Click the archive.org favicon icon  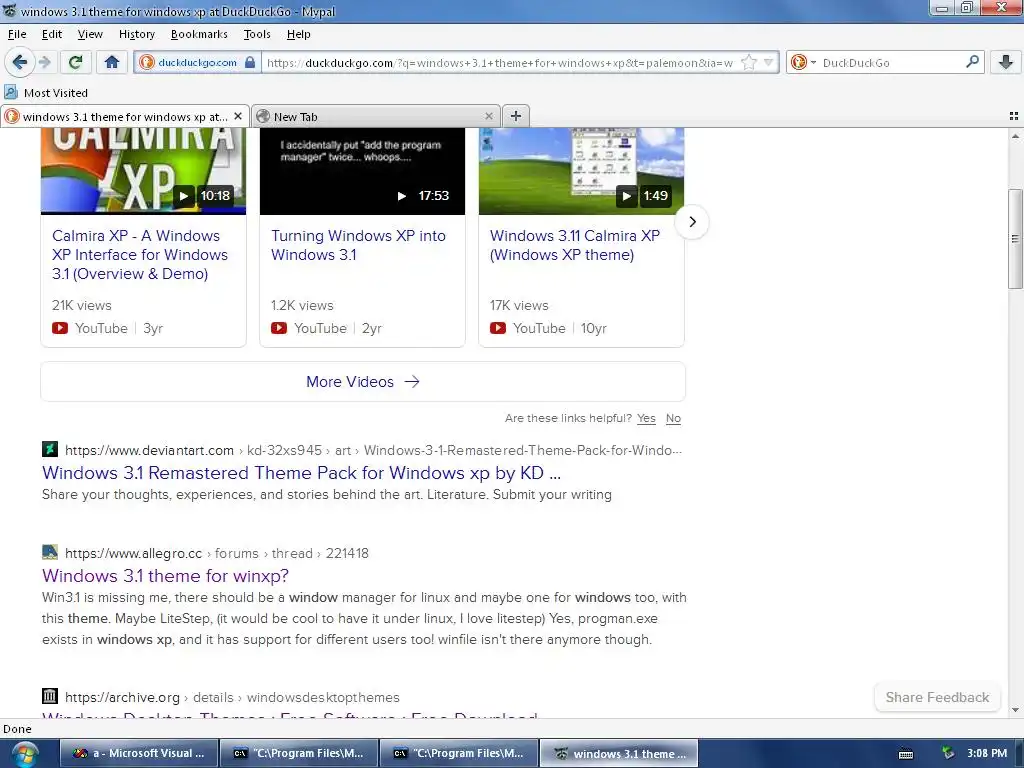[x=50, y=696]
